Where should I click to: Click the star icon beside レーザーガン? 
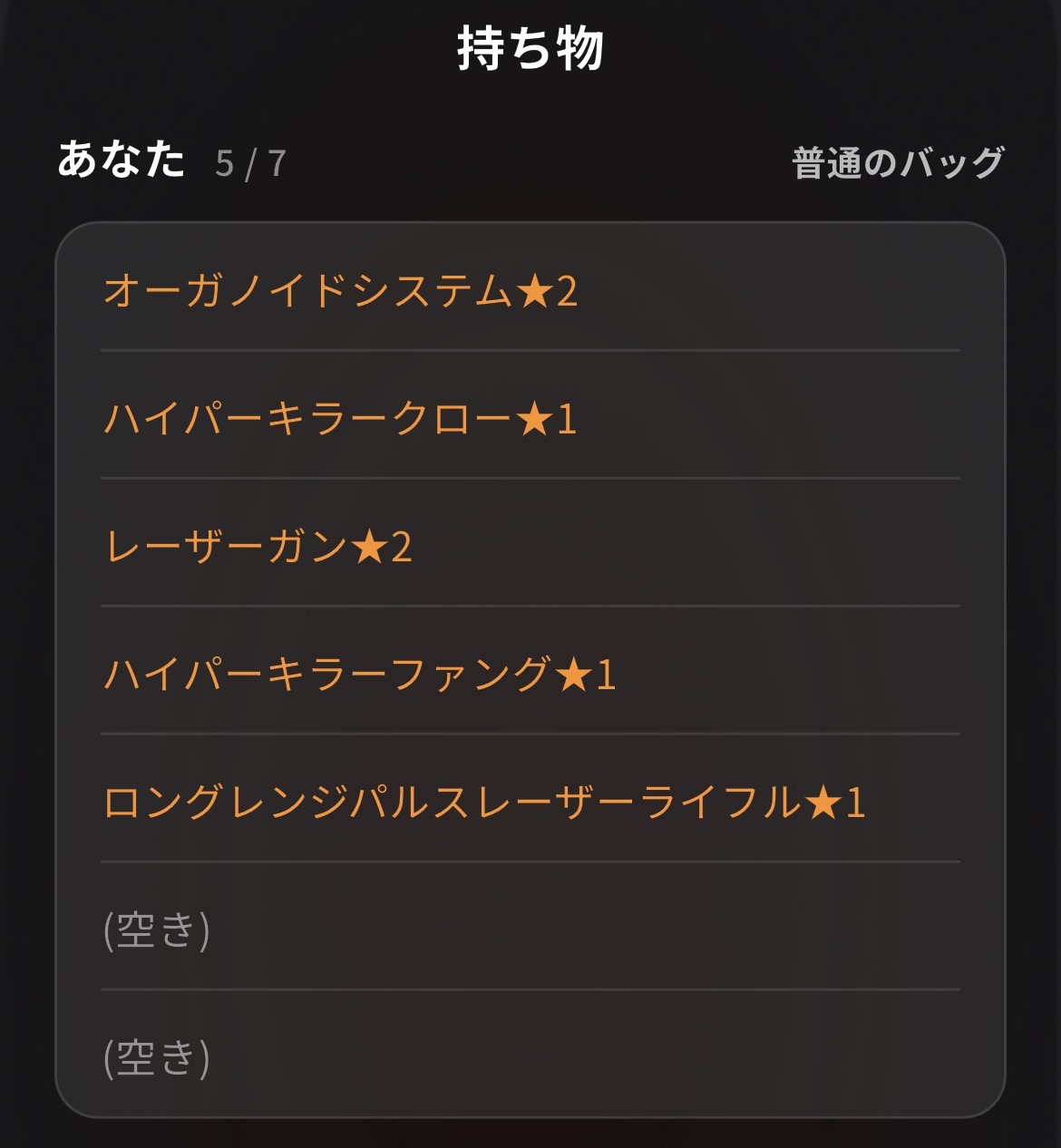click(369, 547)
